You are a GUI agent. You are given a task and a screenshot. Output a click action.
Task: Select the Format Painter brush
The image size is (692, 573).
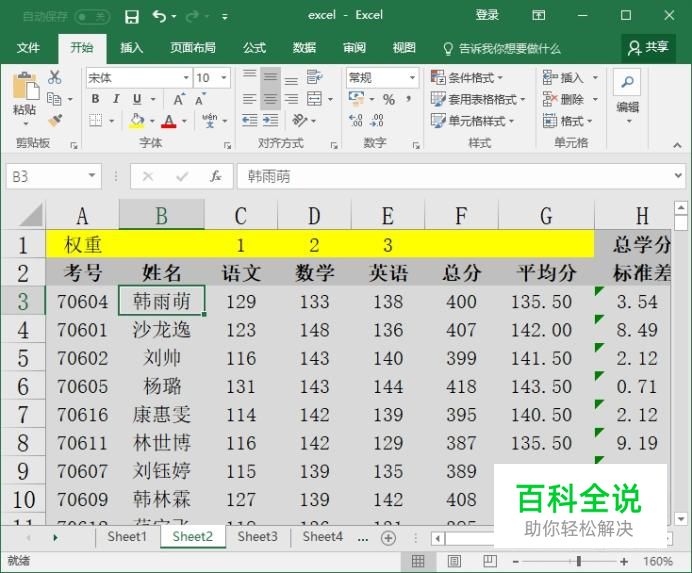pos(55,120)
